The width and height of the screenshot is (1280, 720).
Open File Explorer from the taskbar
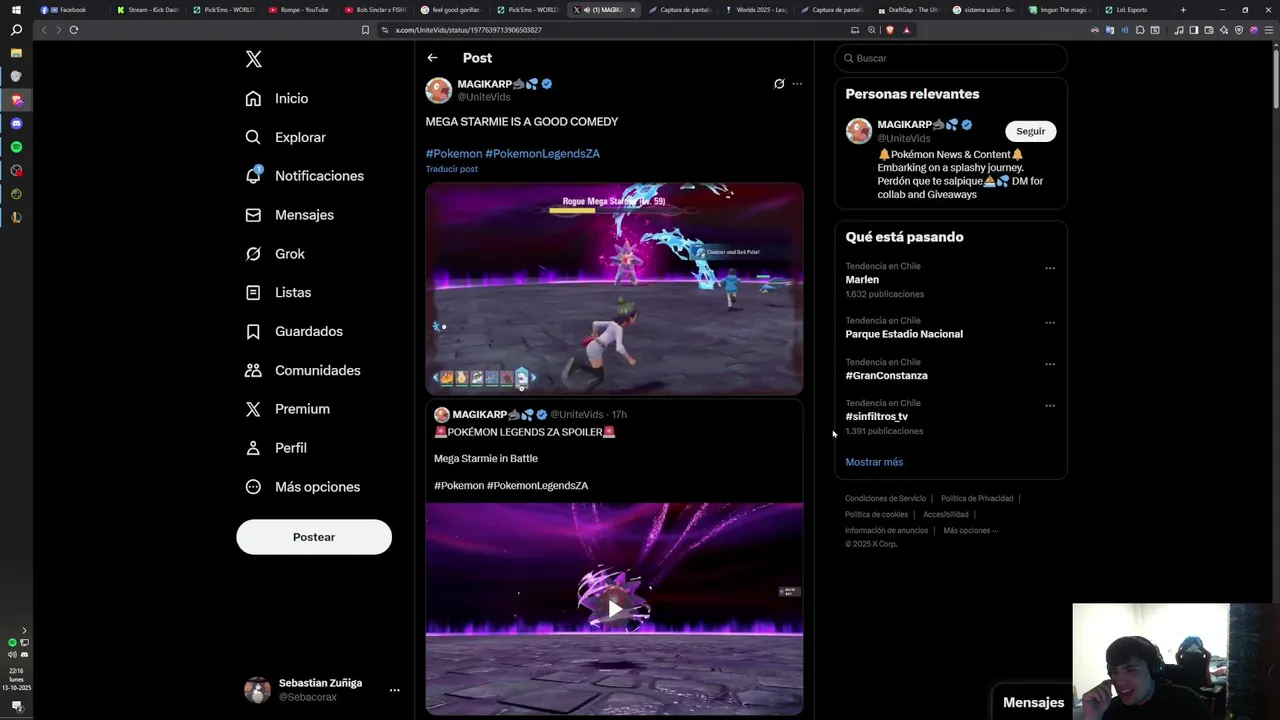coord(16,53)
